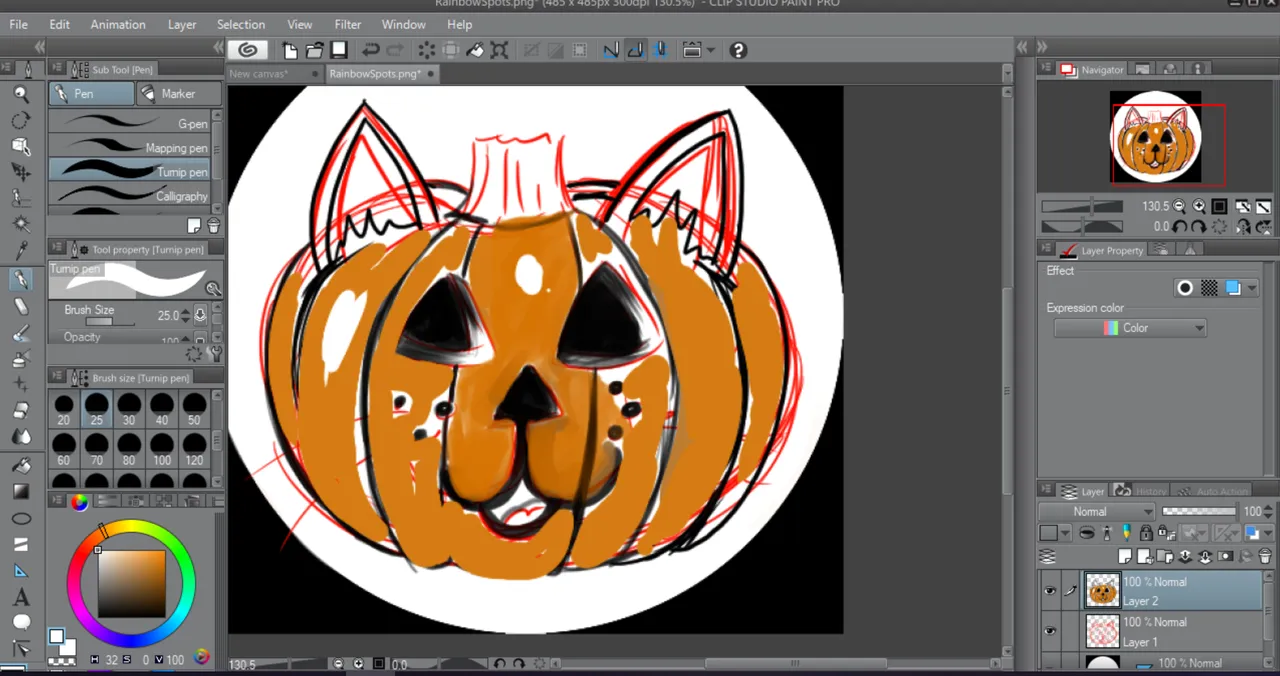Open the help question mark icon
The image size is (1280, 676).
(738, 50)
